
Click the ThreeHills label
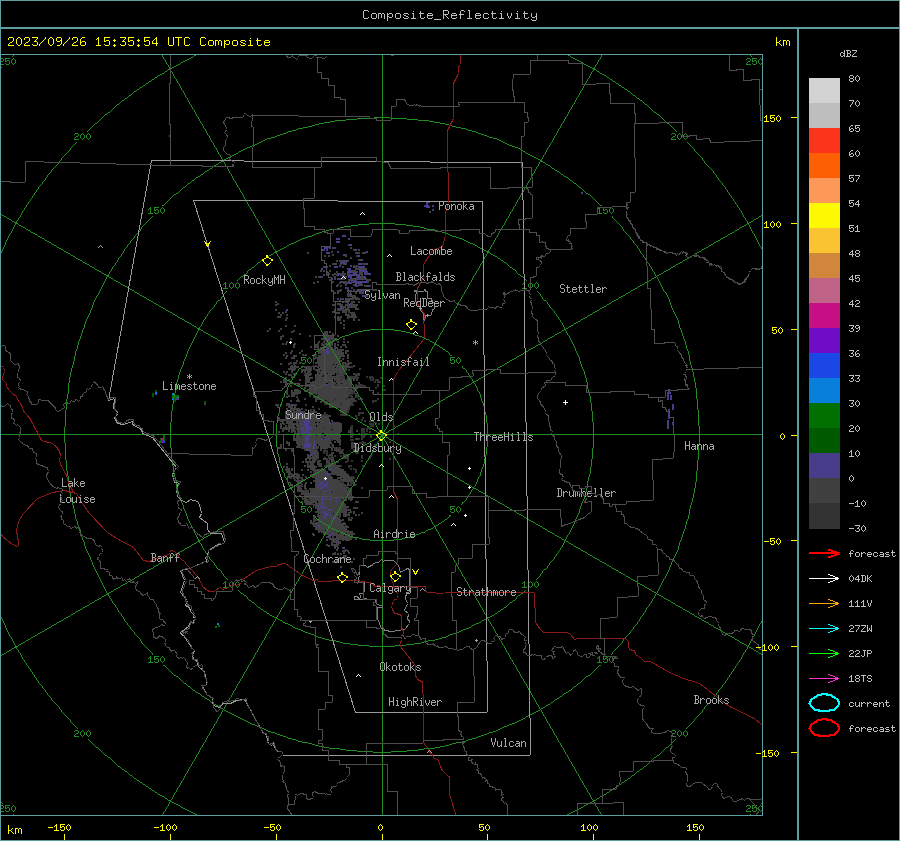[503, 437]
